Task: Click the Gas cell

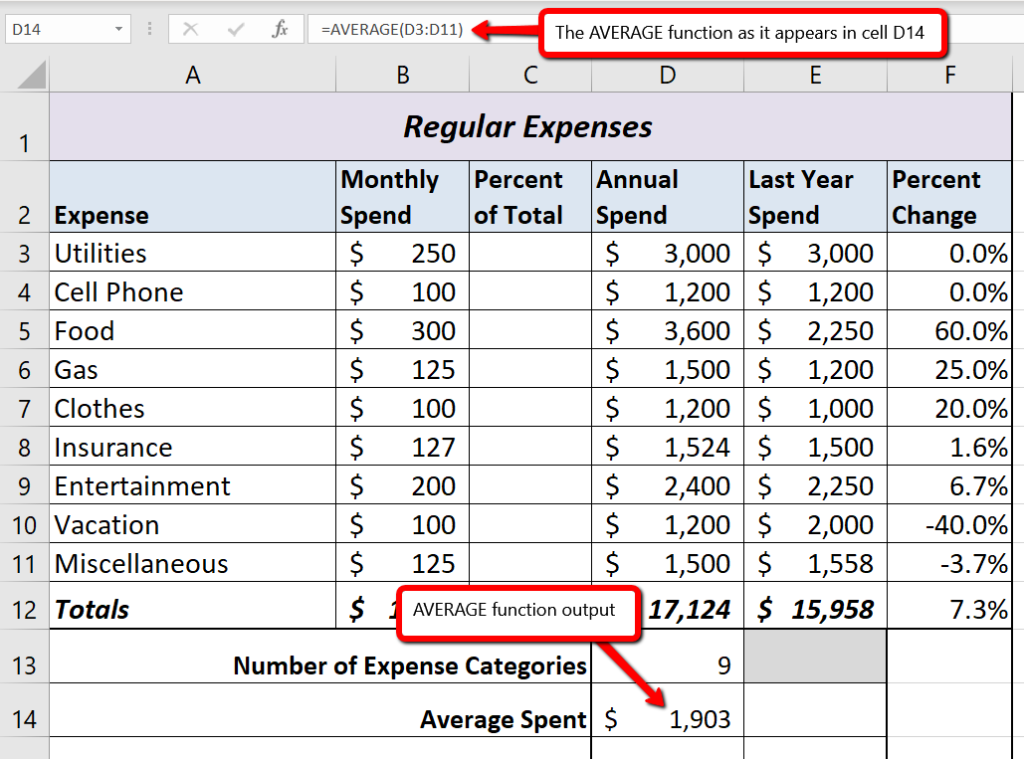Action: tap(193, 368)
